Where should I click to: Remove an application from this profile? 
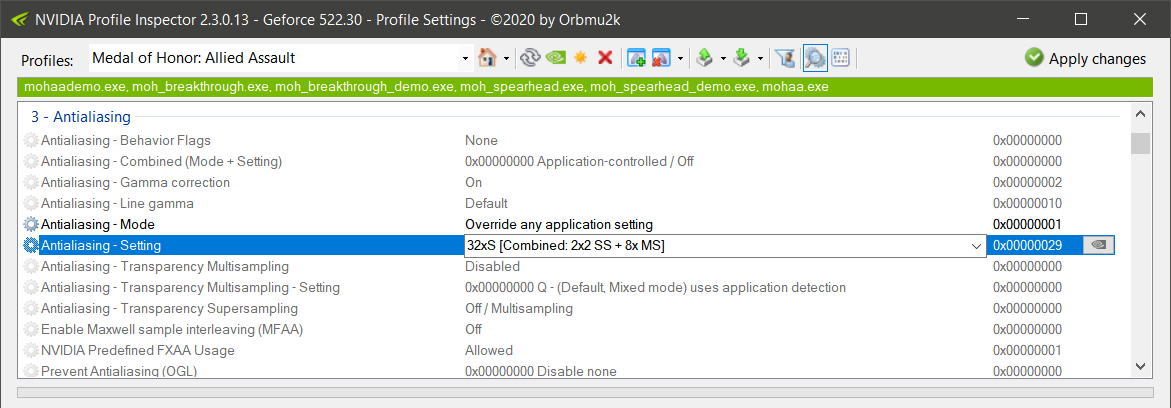pos(662,58)
